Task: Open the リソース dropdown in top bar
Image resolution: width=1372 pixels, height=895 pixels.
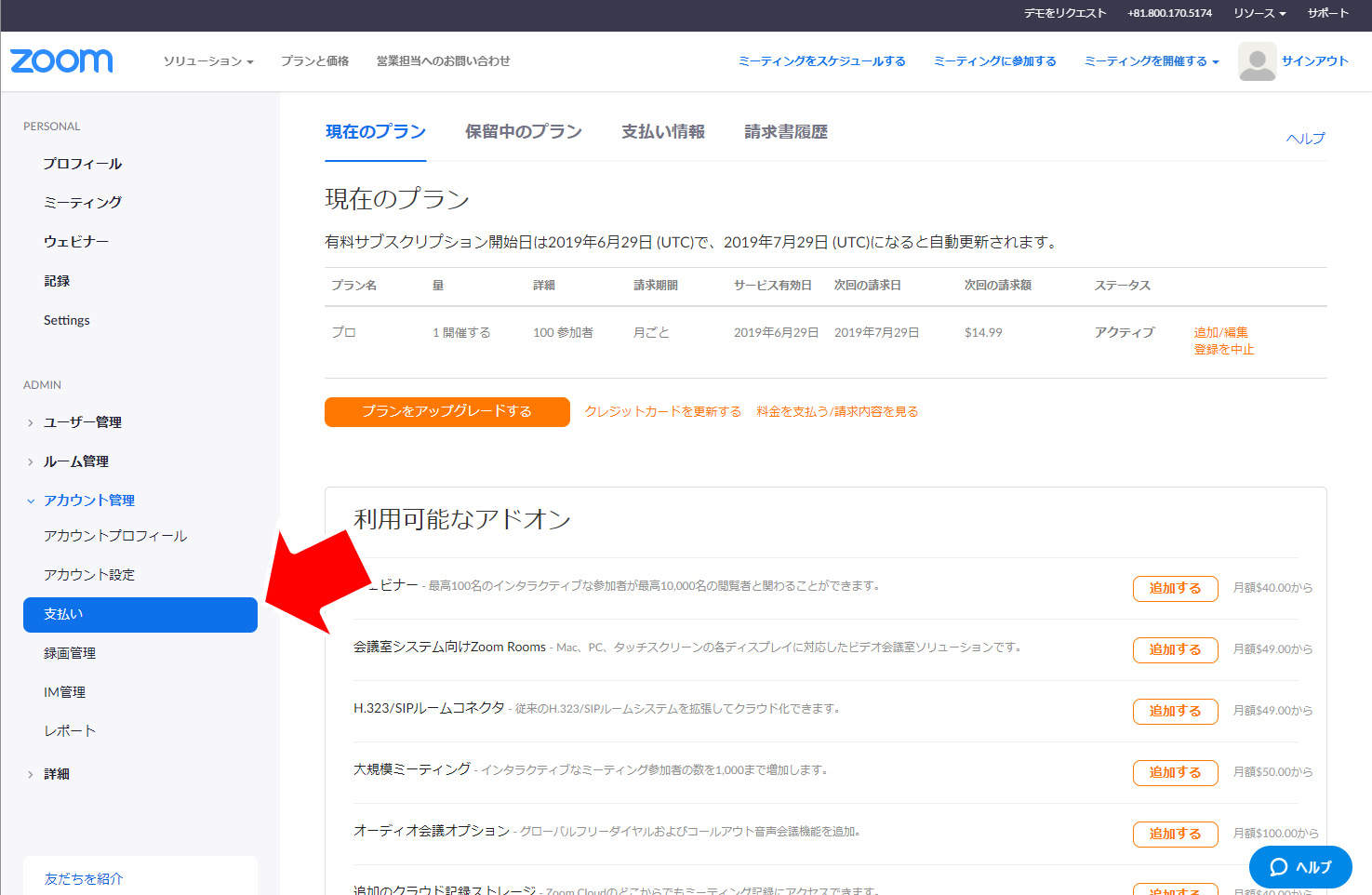Action: [x=1259, y=13]
